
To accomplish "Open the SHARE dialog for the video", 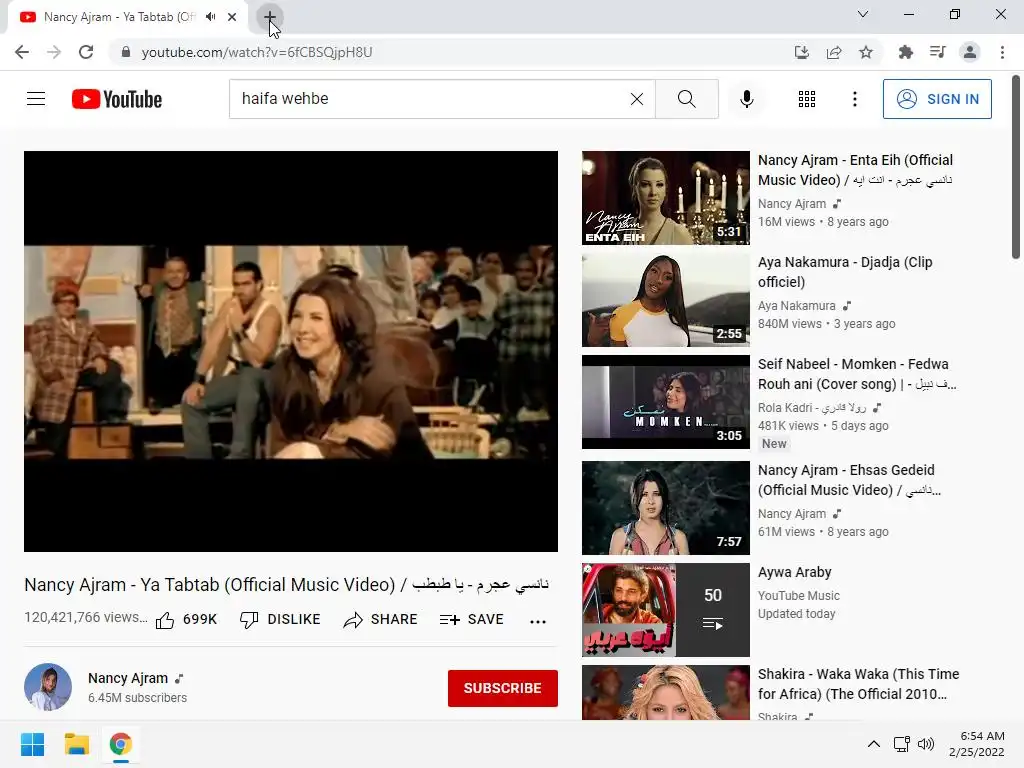I will [x=380, y=619].
